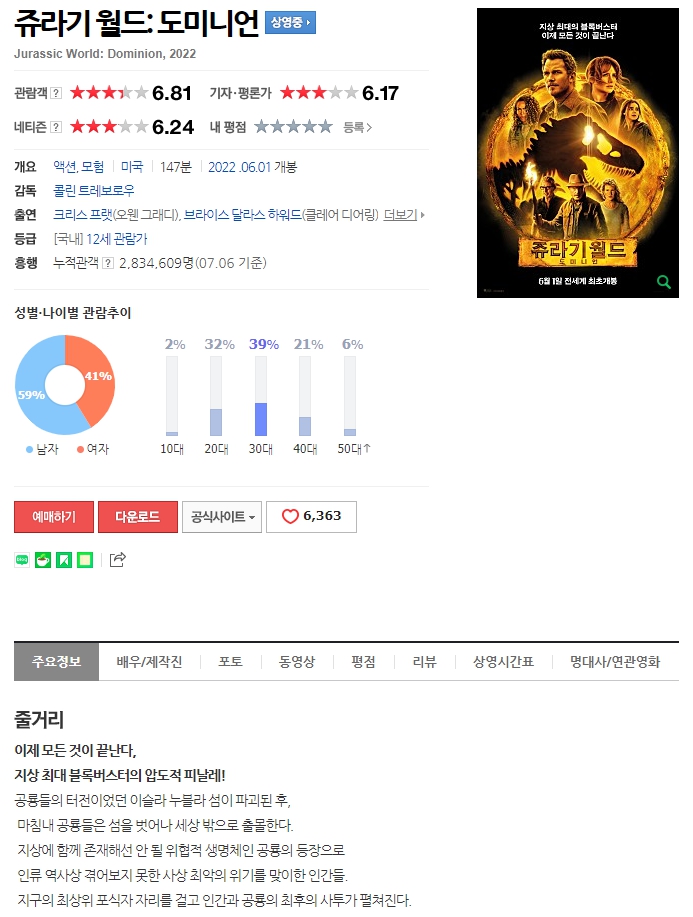
Task: Open the external share arrow icon
Action: tap(118, 560)
